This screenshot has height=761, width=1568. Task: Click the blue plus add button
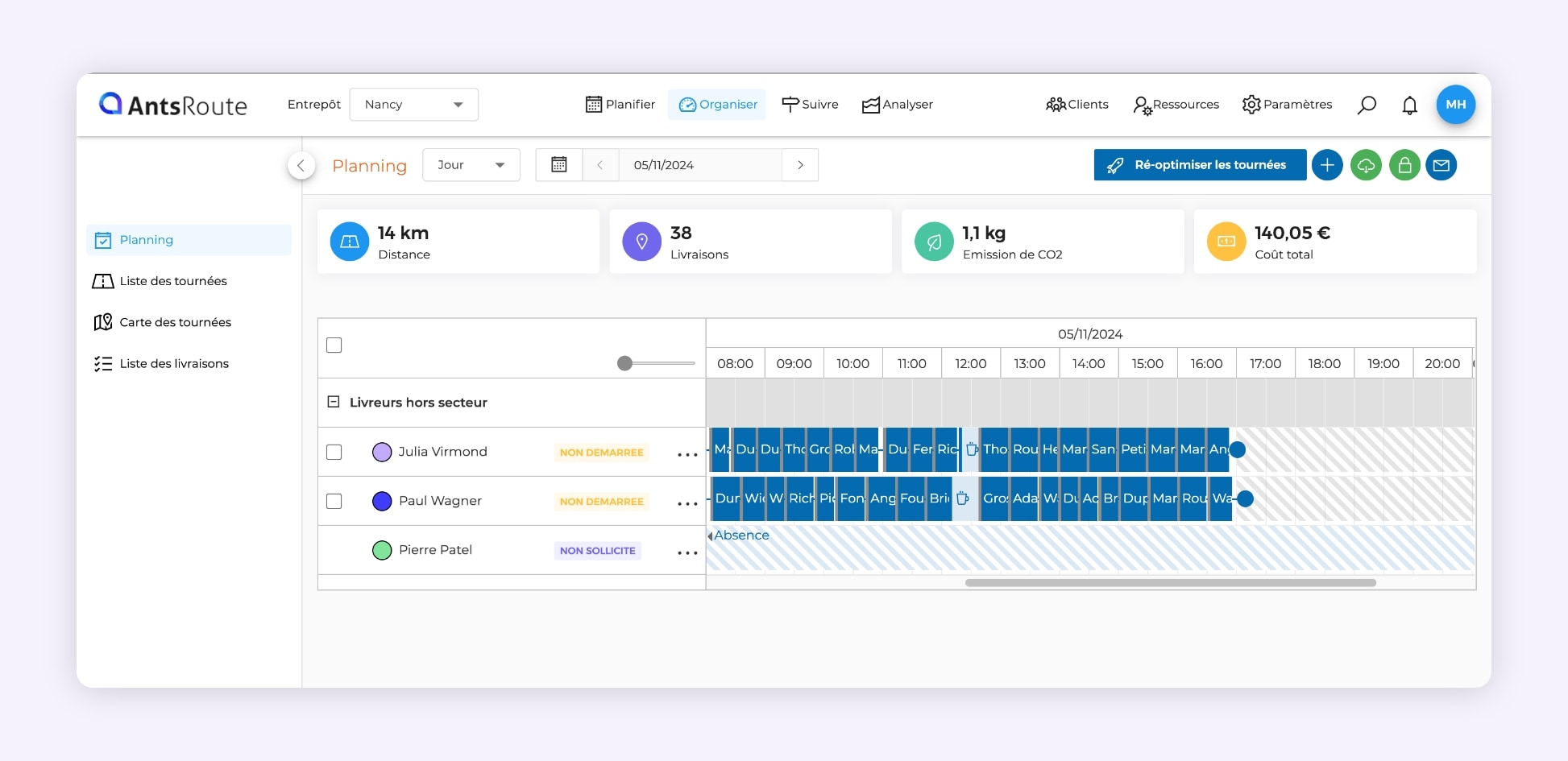[1326, 165]
